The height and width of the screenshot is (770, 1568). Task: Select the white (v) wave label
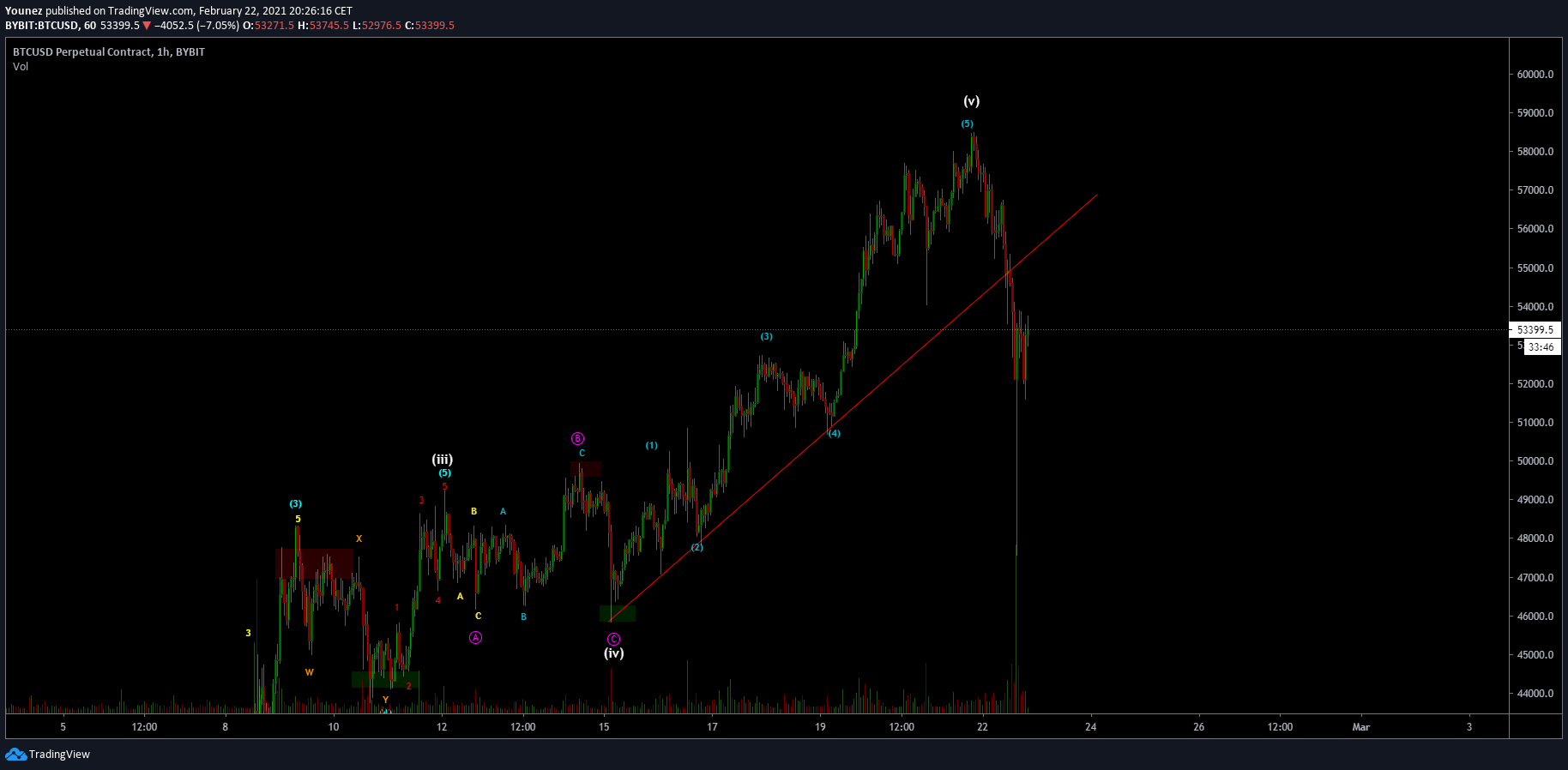(x=971, y=101)
